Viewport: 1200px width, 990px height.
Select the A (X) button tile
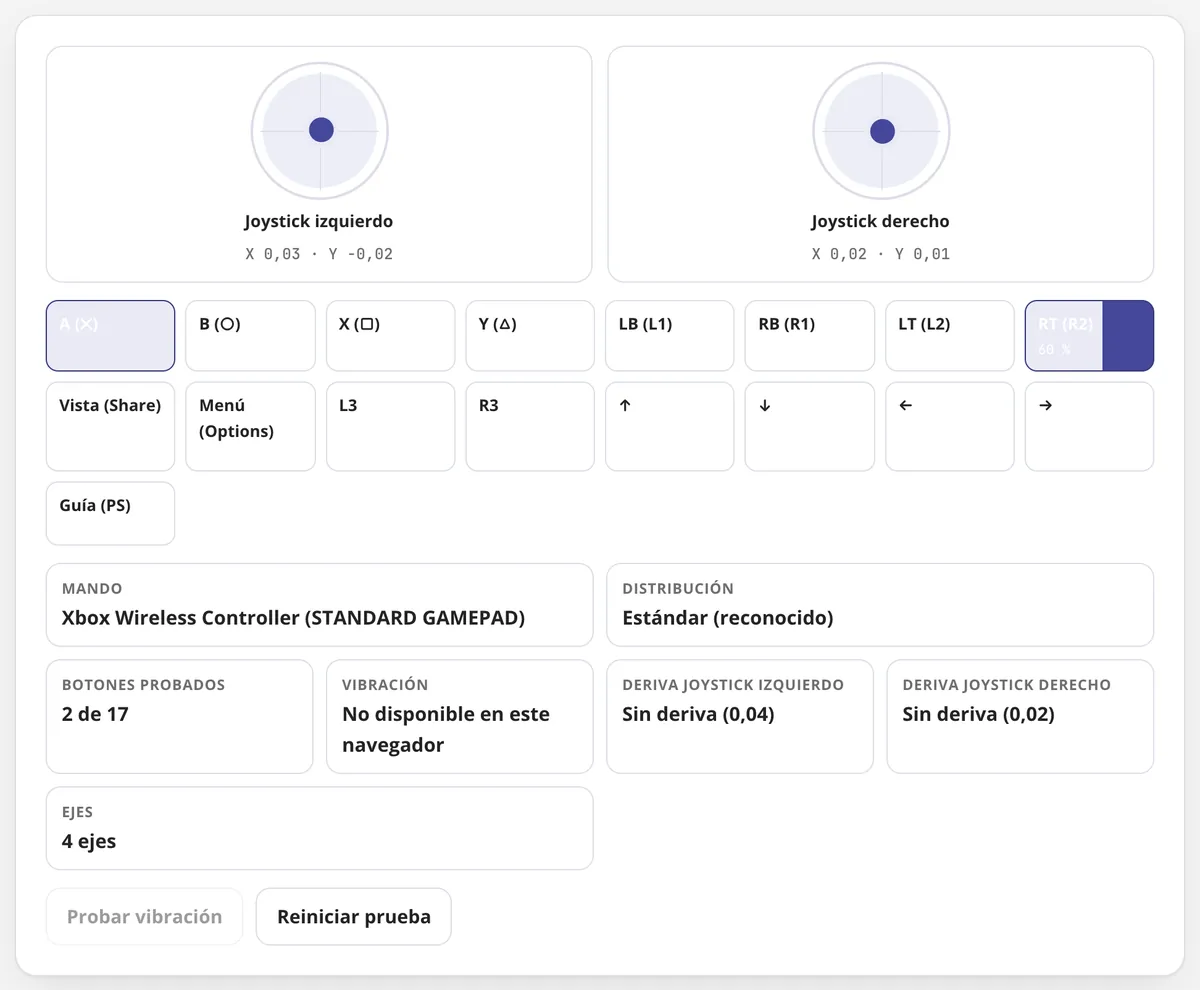(110, 336)
